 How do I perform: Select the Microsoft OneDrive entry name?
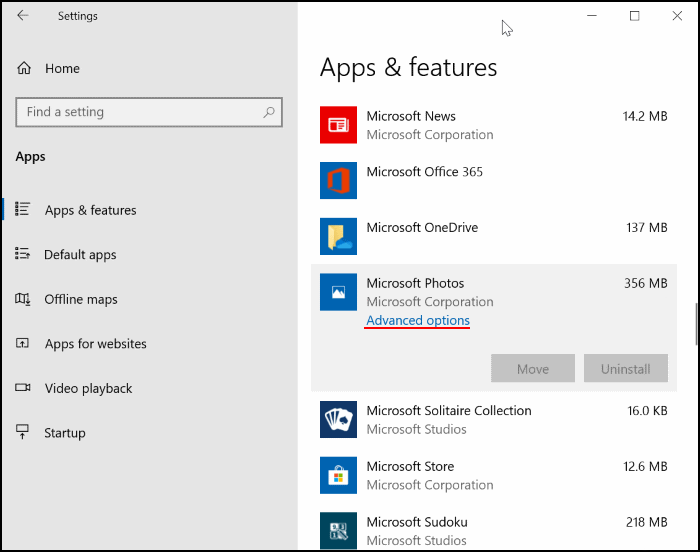click(422, 228)
